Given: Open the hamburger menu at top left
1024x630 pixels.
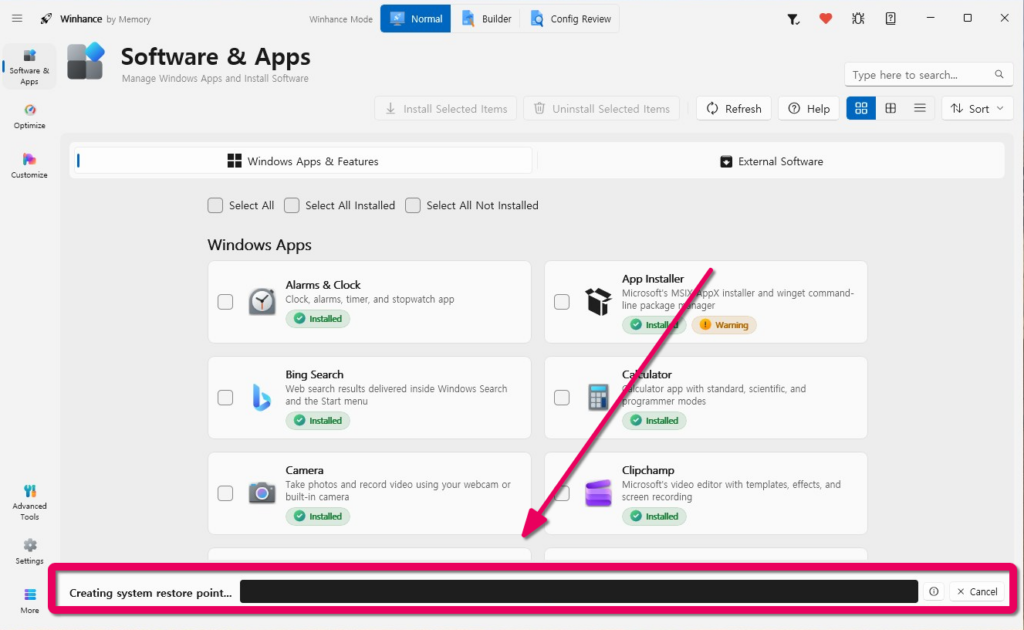Looking at the screenshot, I should 17,18.
